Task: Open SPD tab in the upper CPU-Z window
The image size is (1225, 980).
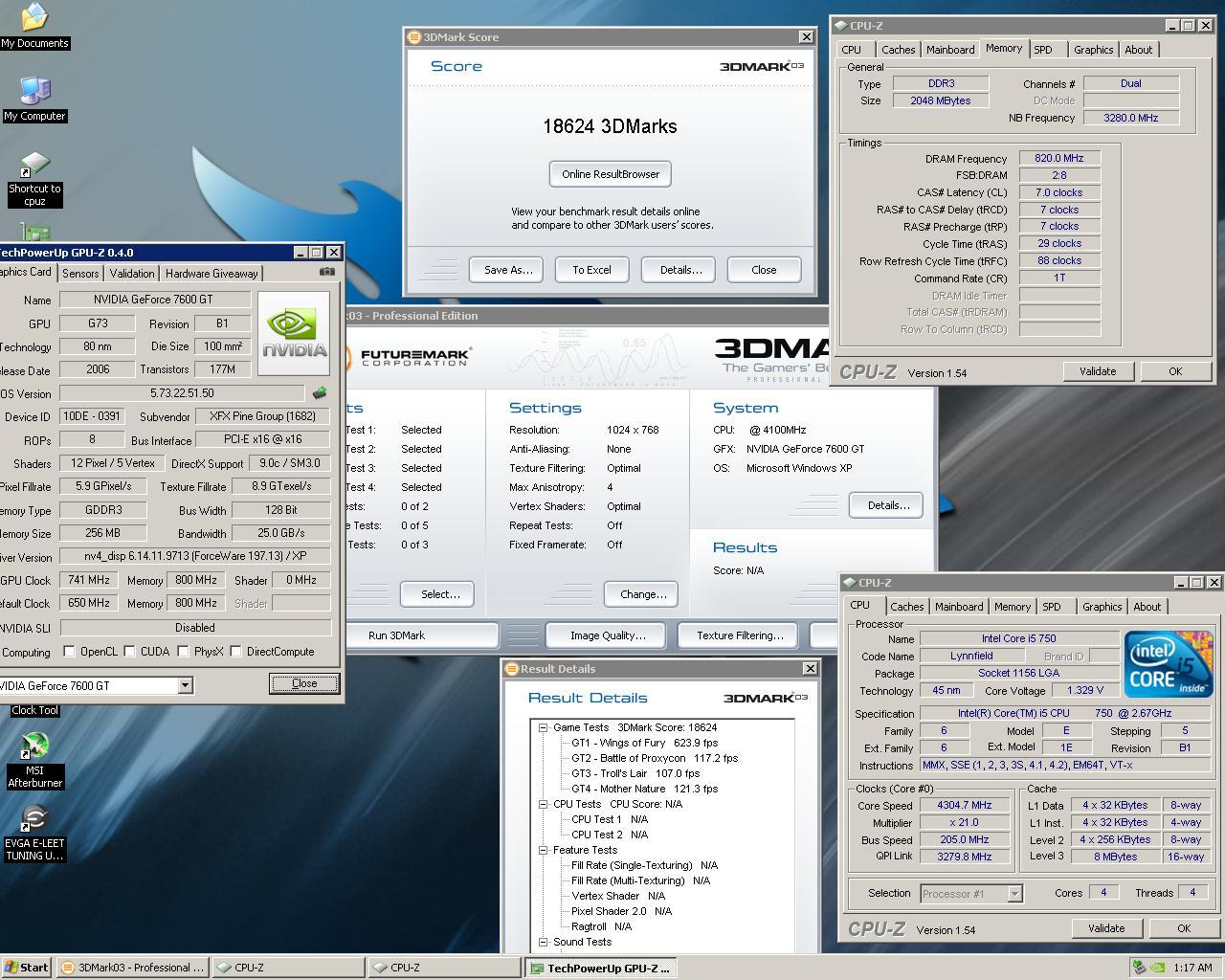Action: coord(1043,50)
